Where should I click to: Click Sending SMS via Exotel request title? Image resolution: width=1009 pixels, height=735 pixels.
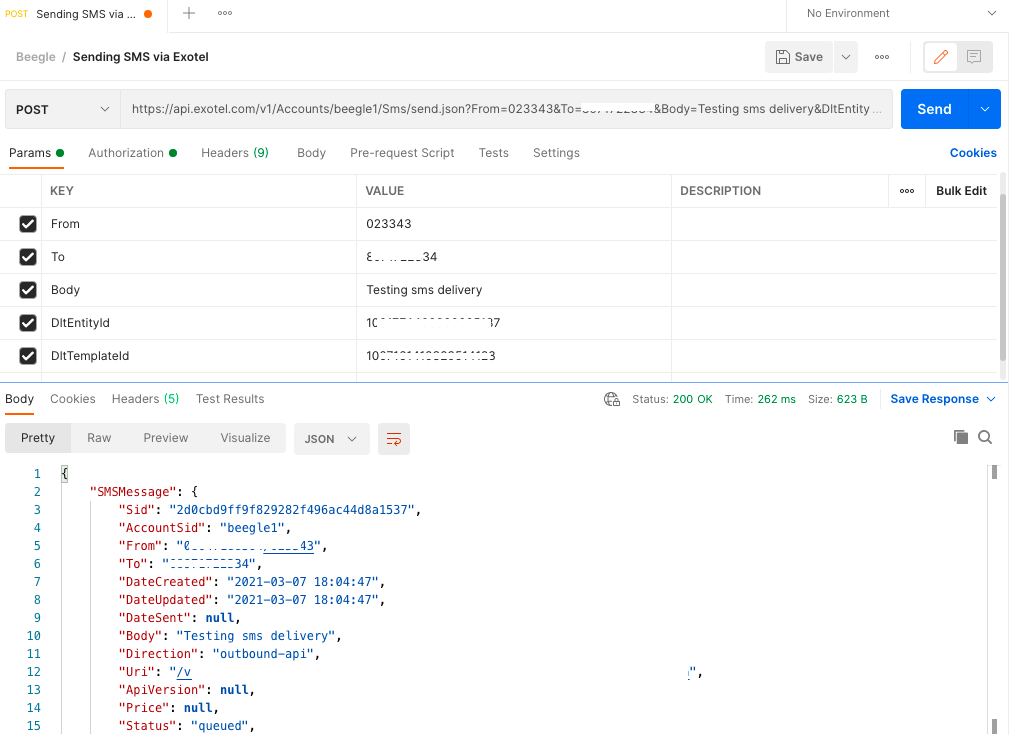140,57
